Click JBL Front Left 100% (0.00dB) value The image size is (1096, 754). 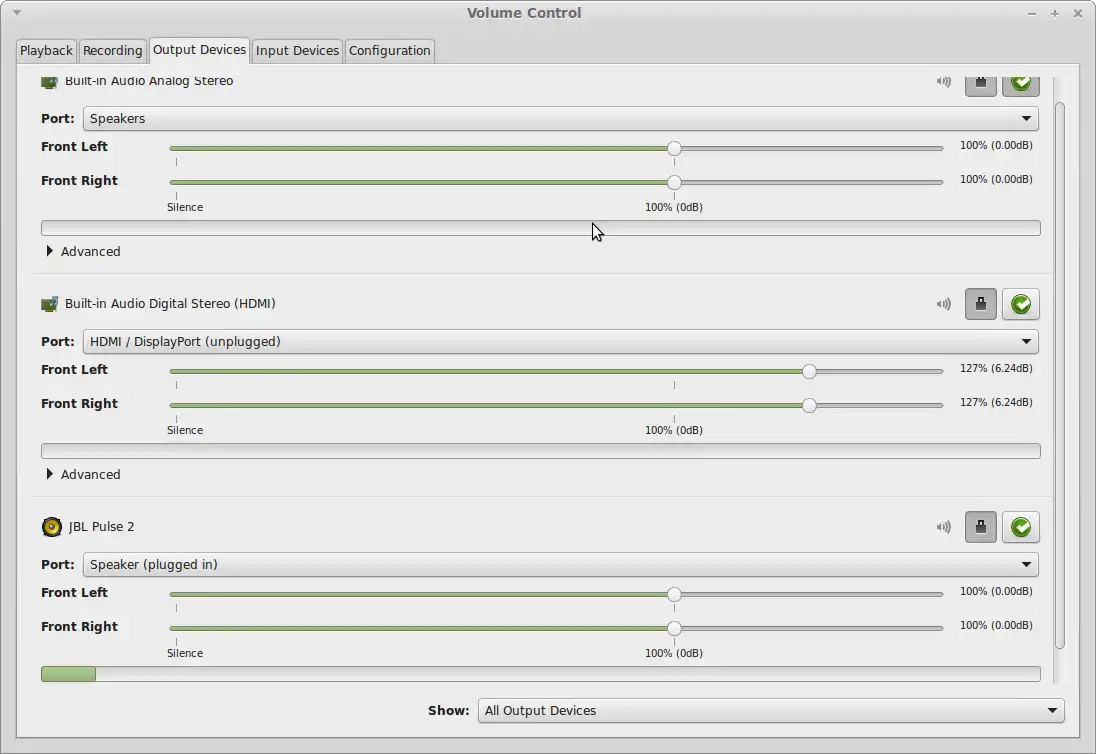pyautogui.click(x=996, y=591)
